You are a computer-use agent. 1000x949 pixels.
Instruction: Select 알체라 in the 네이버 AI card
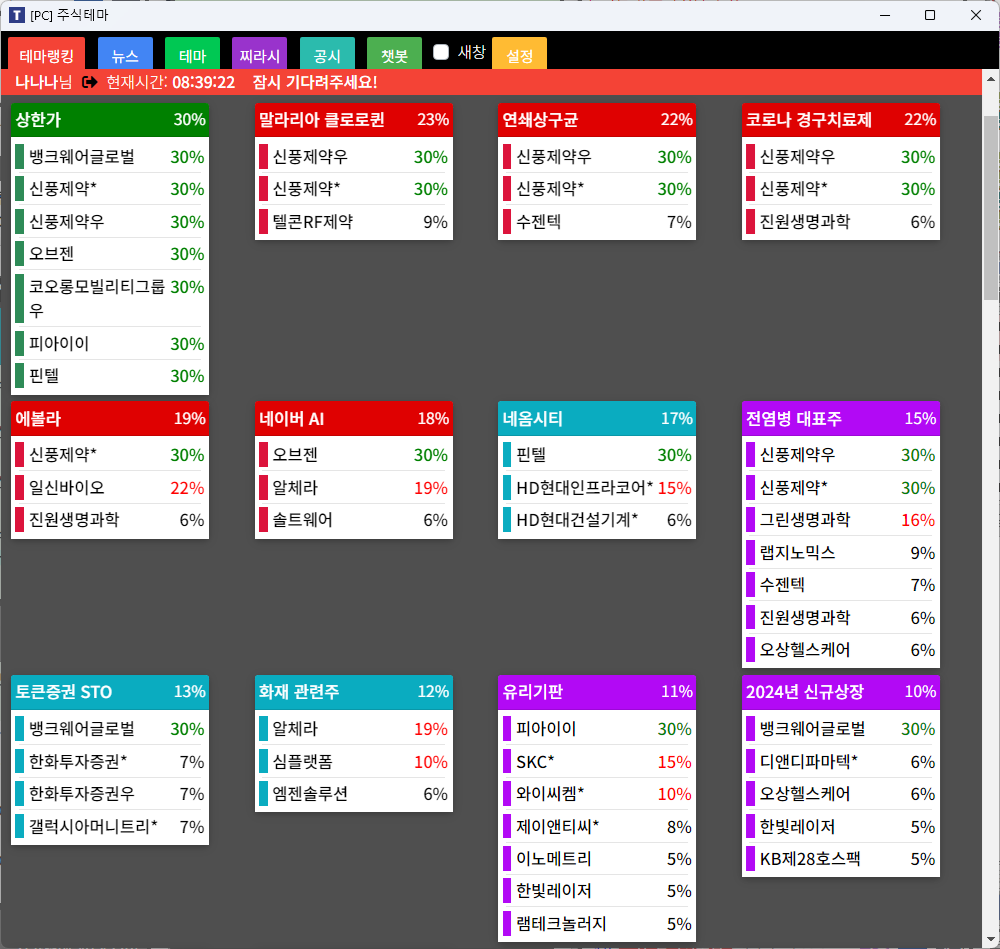354,488
